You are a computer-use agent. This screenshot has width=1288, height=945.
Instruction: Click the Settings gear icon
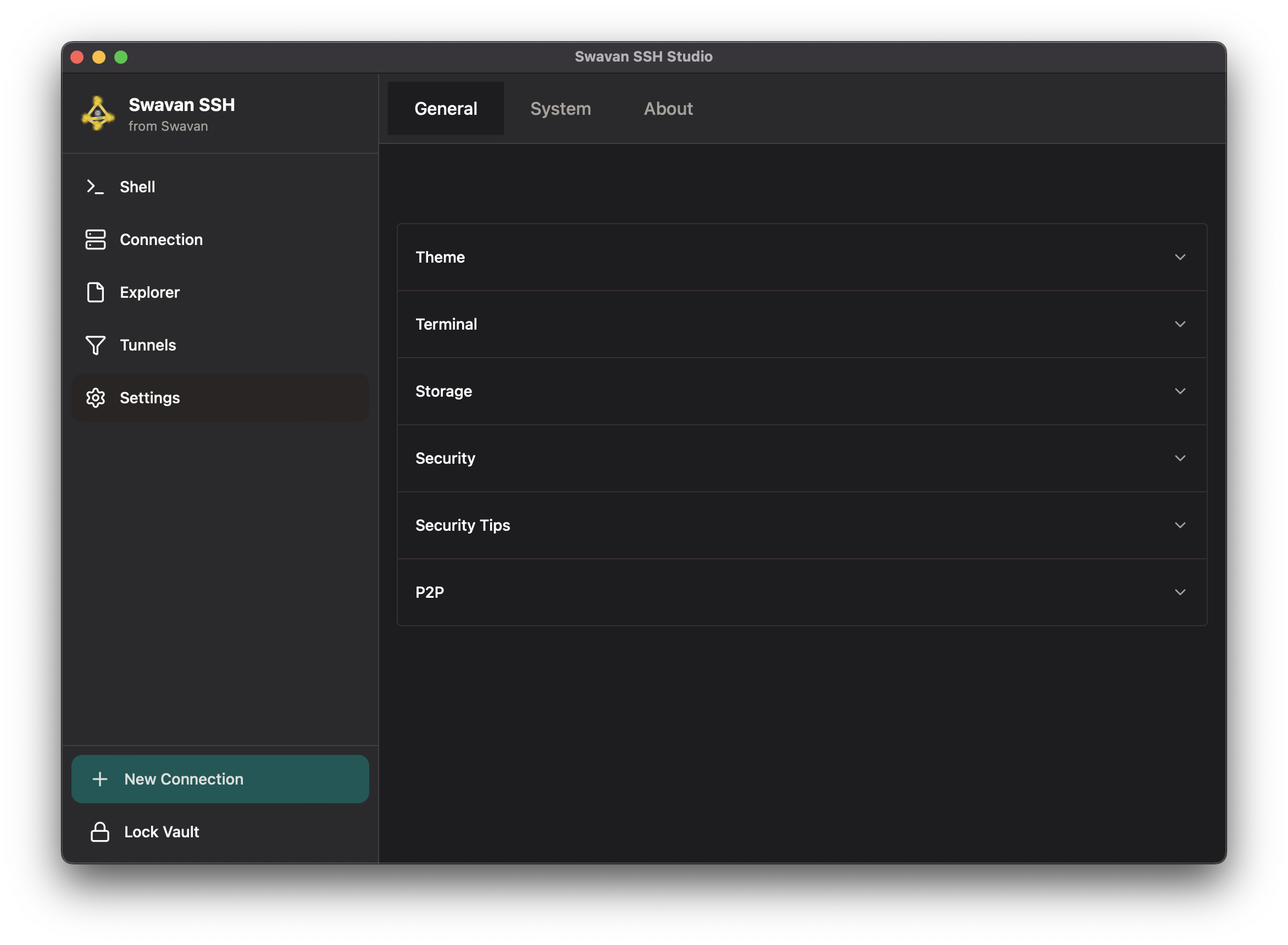96,398
